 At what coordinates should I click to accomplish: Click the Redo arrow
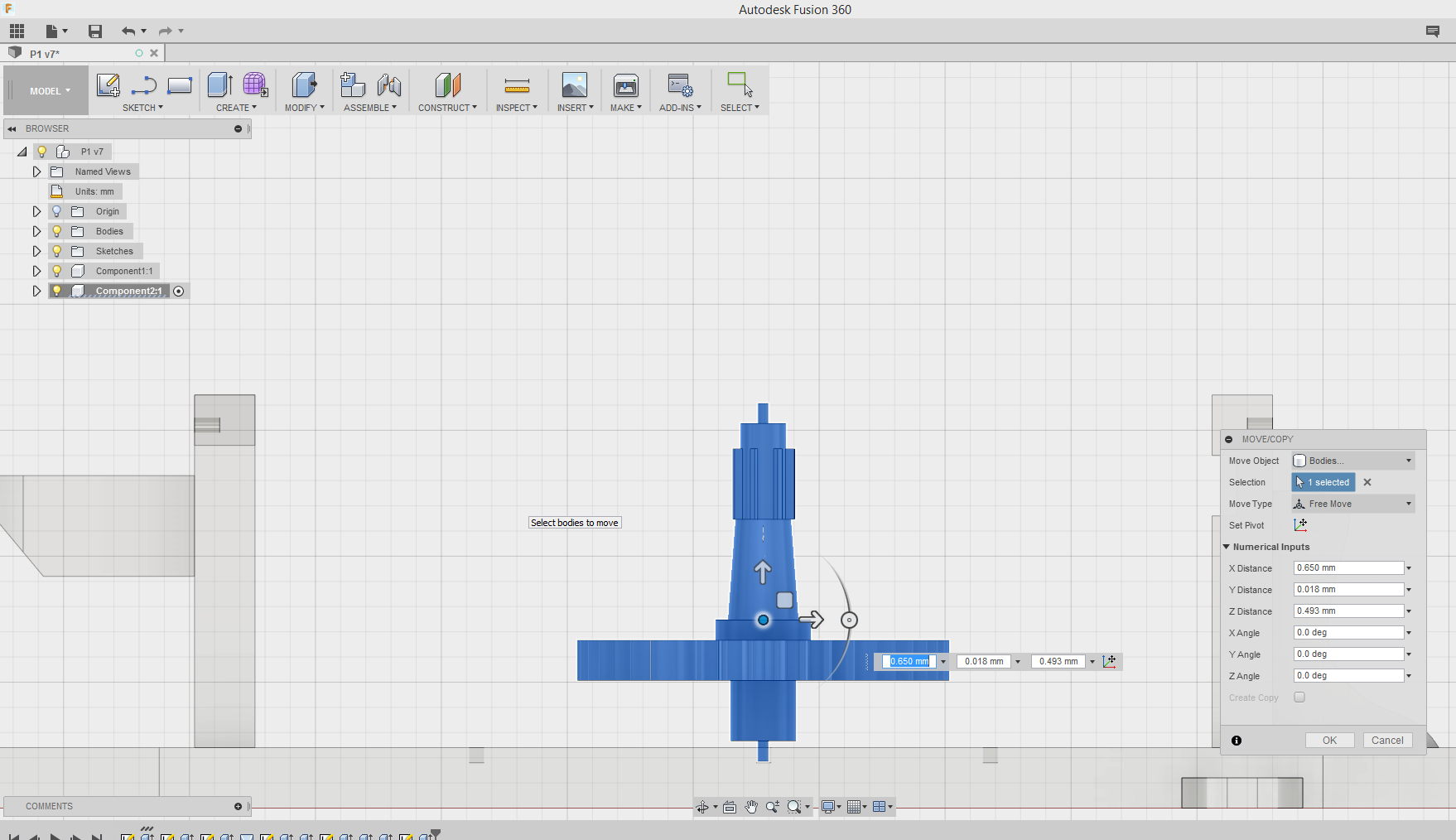point(166,31)
